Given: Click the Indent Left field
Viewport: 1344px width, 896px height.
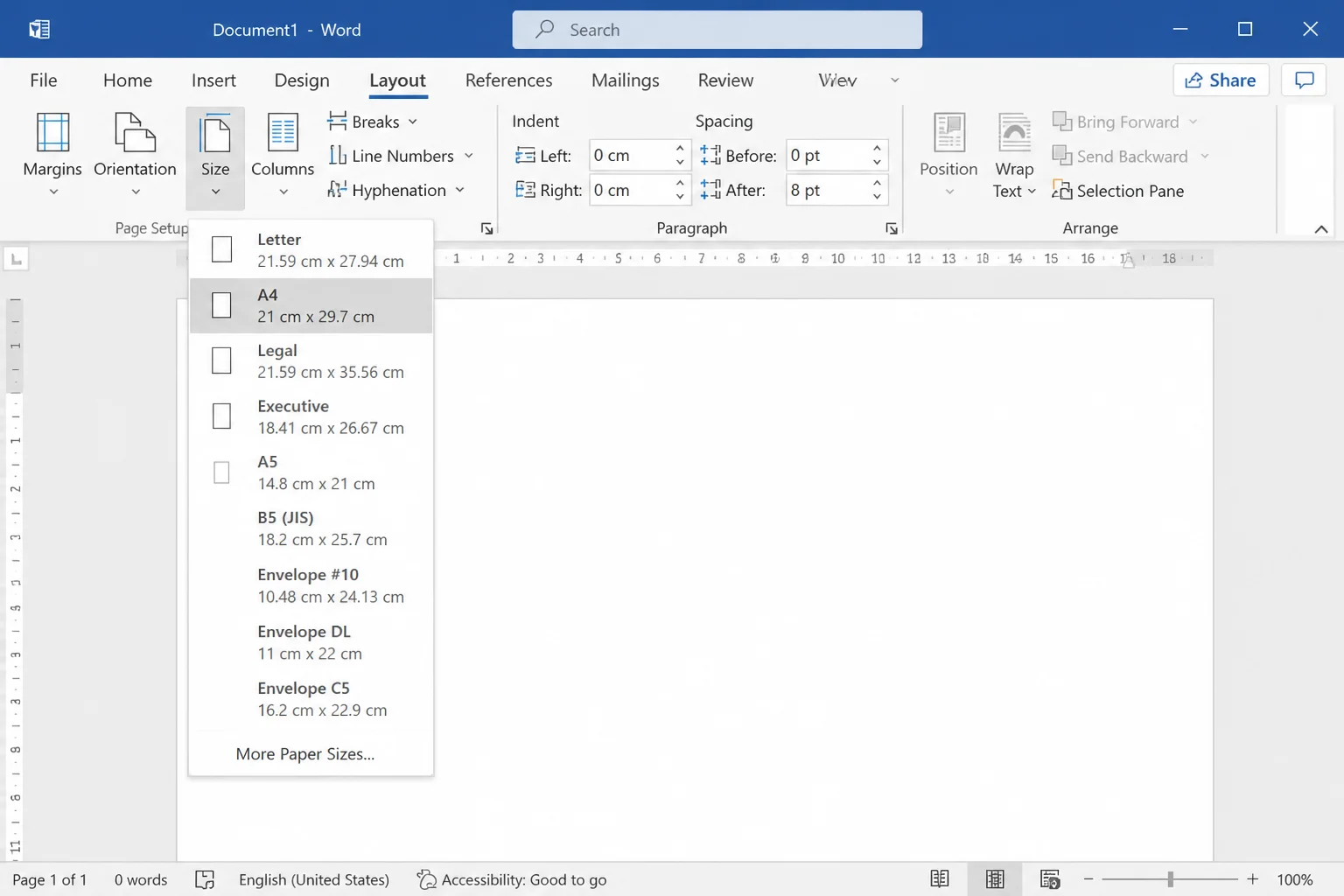Looking at the screenshot, I should click(x=632, y=155).
